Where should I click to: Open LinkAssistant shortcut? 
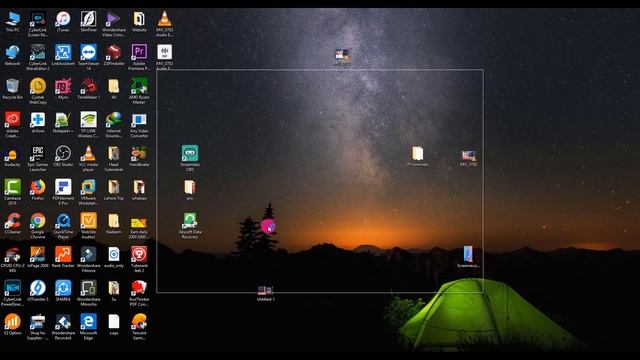point(63,56)
